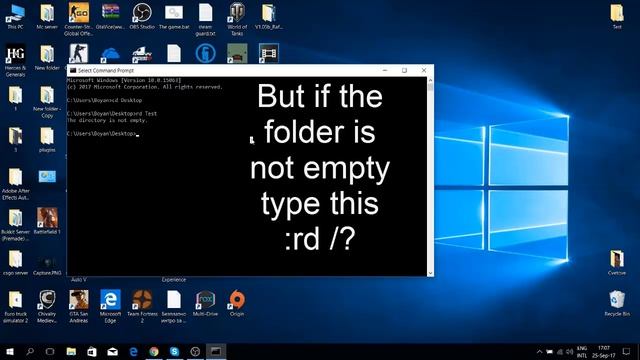640x360 pixels.
Task: Open Nox Multi-Drive shortcut
Action: (x=205, y=303)
